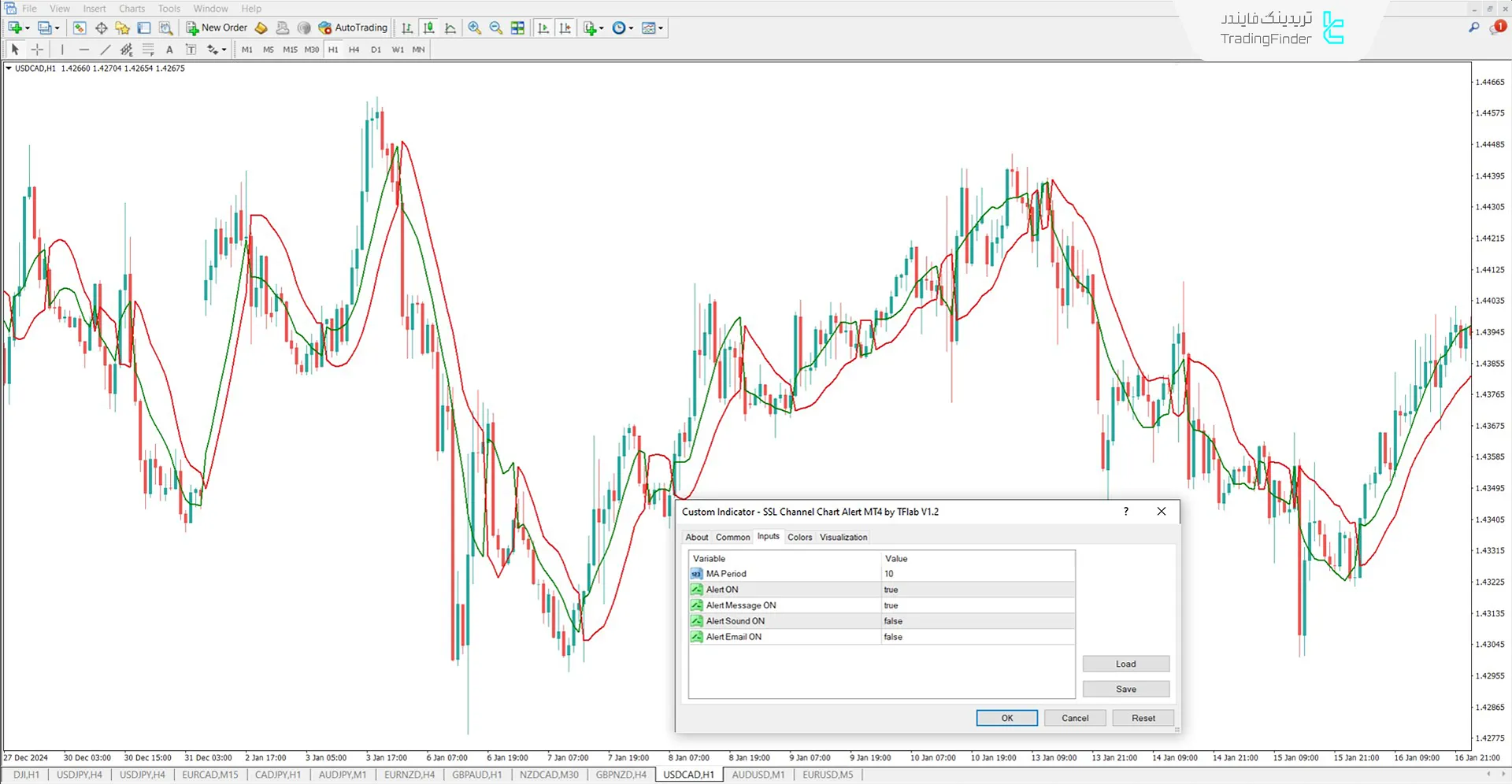The width and height of the screenshot is (1512, 784).
Task: Zoom in on the chart
Action: tap(474, 28)
